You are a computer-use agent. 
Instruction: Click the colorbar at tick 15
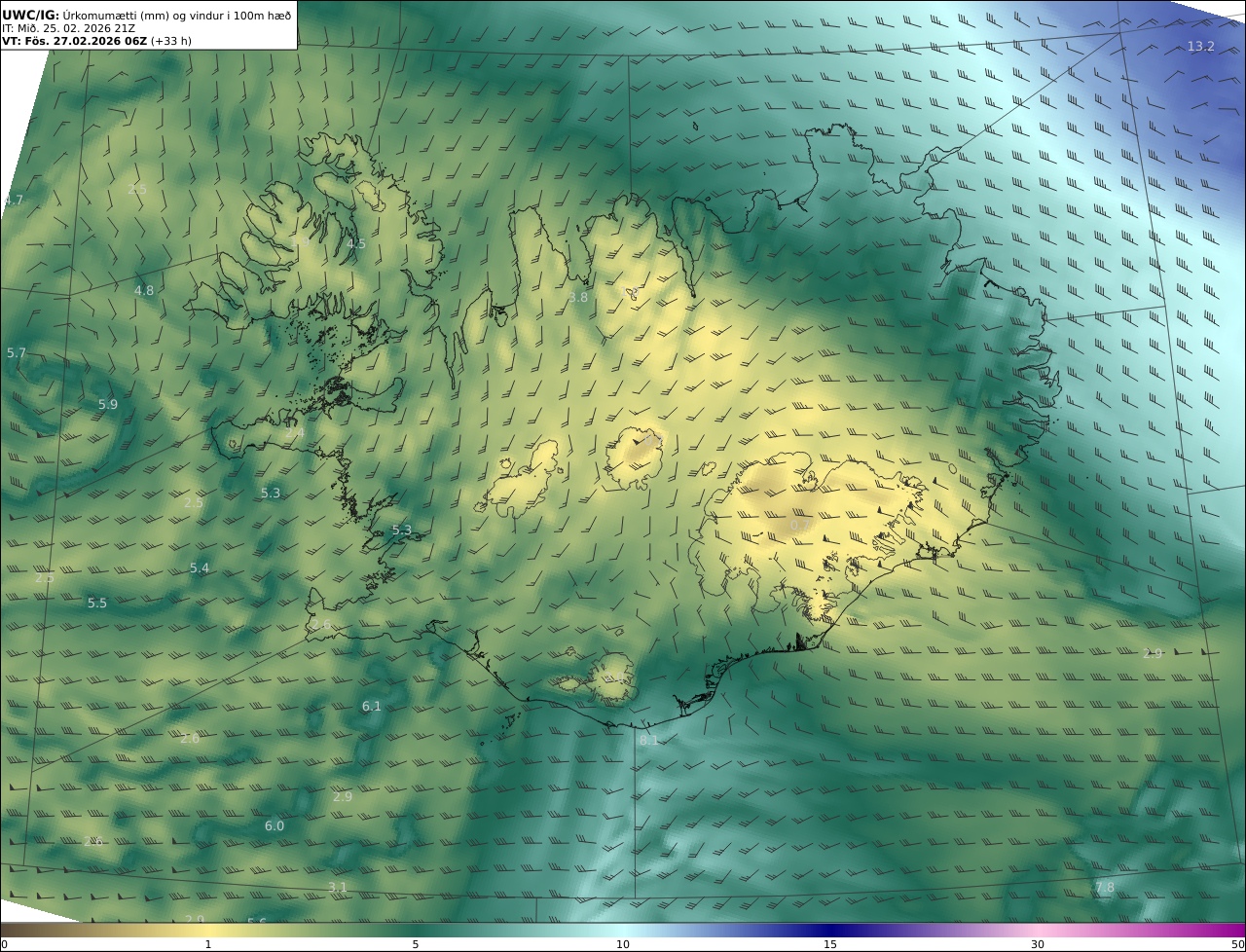(x=830, y=931)
